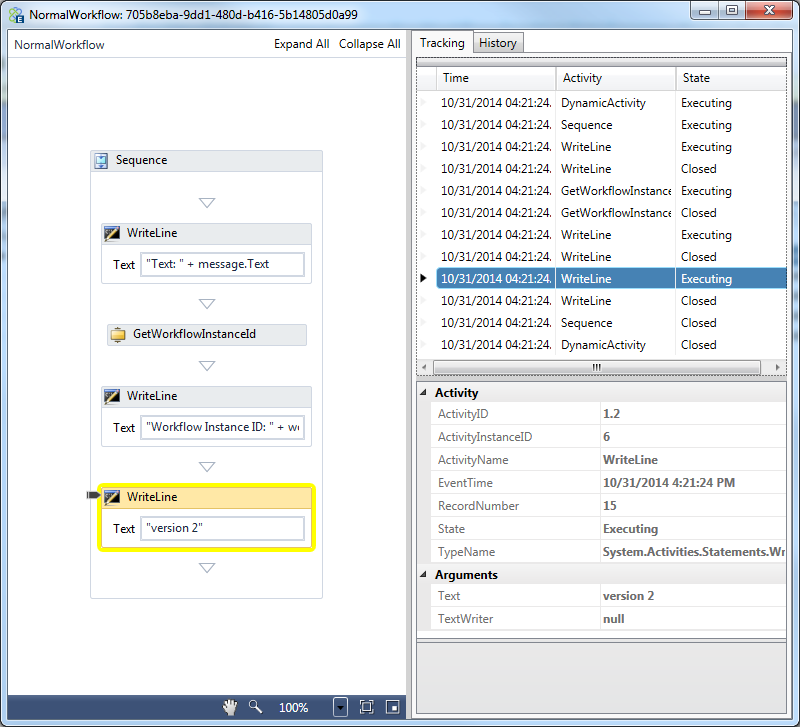
Task: Click the breakpoint marker beside version 2 WriteLine
Action: tap(93, 495)
